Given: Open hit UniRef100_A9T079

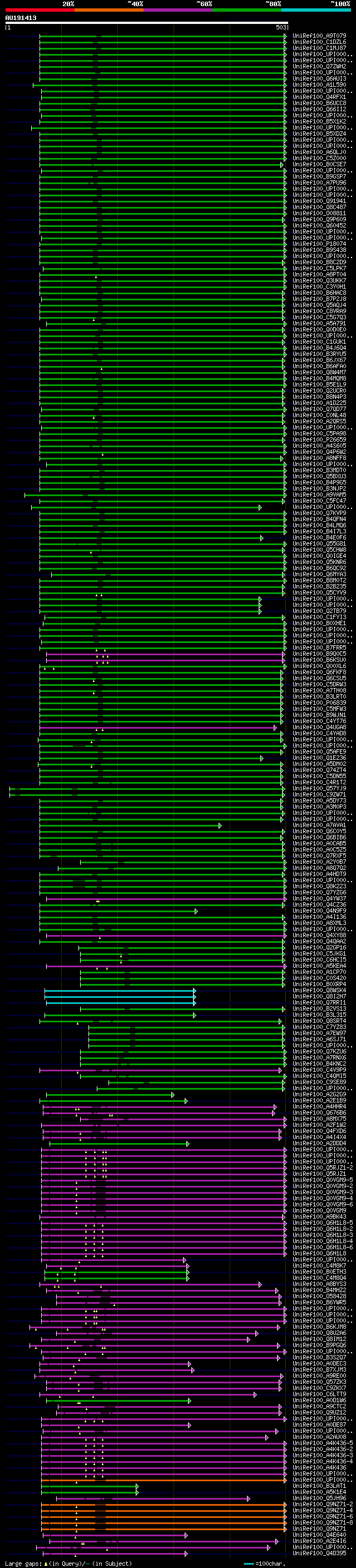Looking at the screenshot, I should point(319,36).
